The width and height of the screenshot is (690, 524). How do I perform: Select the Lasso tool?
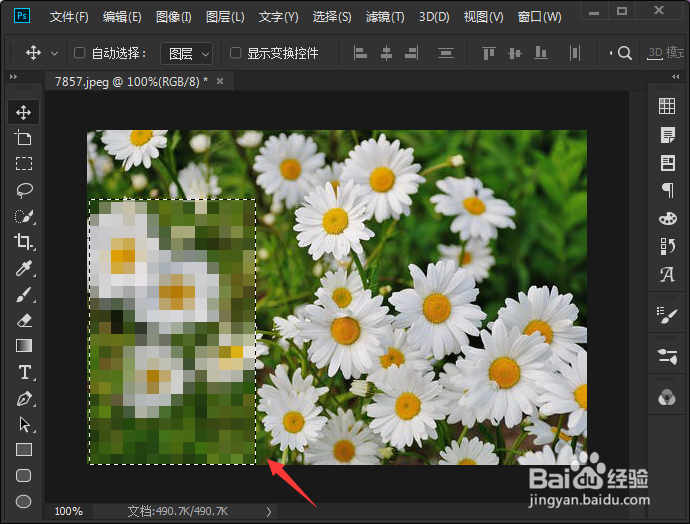pos(24,190)
